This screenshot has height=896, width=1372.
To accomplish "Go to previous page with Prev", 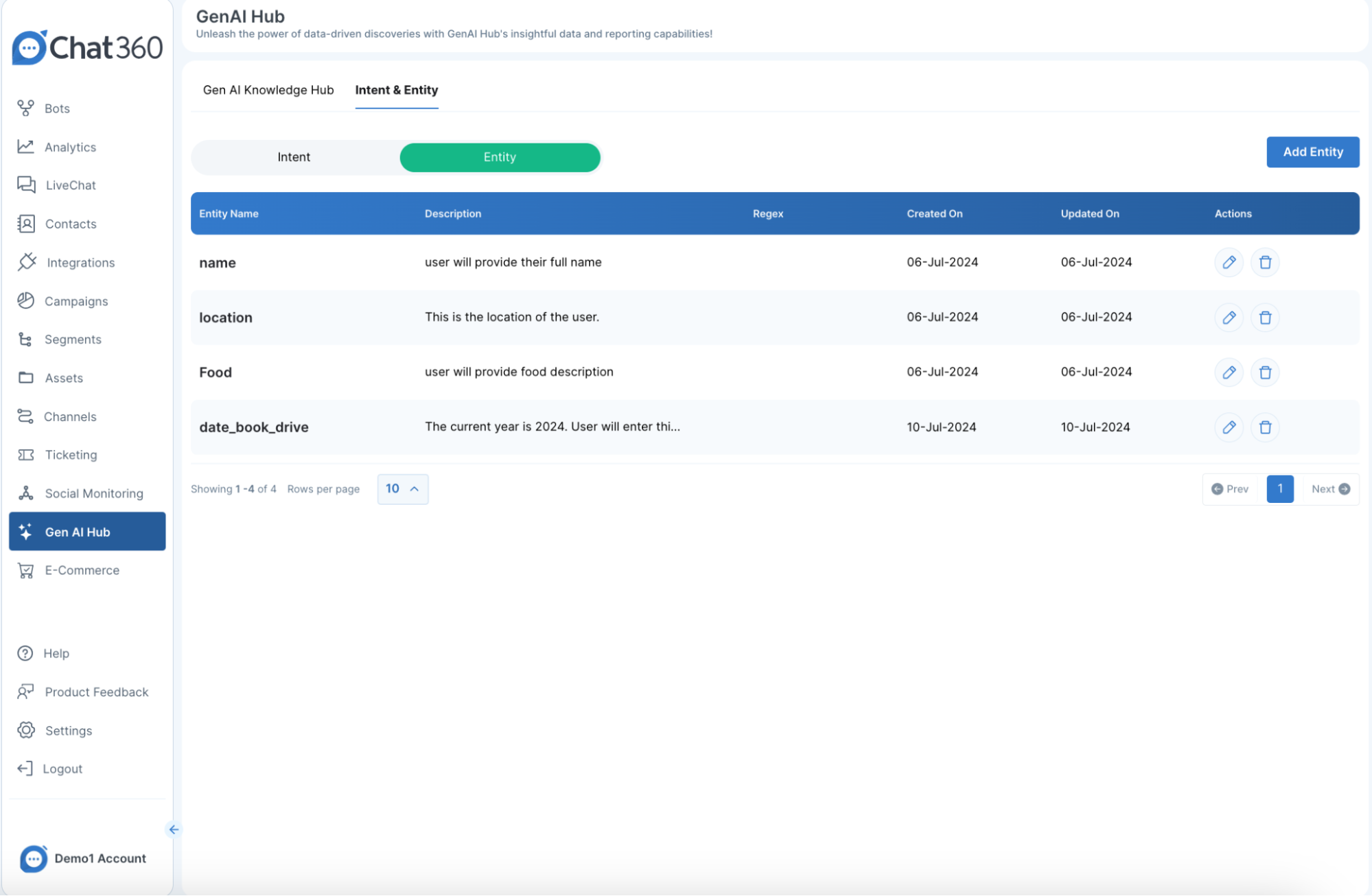I will [x=1231, y=488].
